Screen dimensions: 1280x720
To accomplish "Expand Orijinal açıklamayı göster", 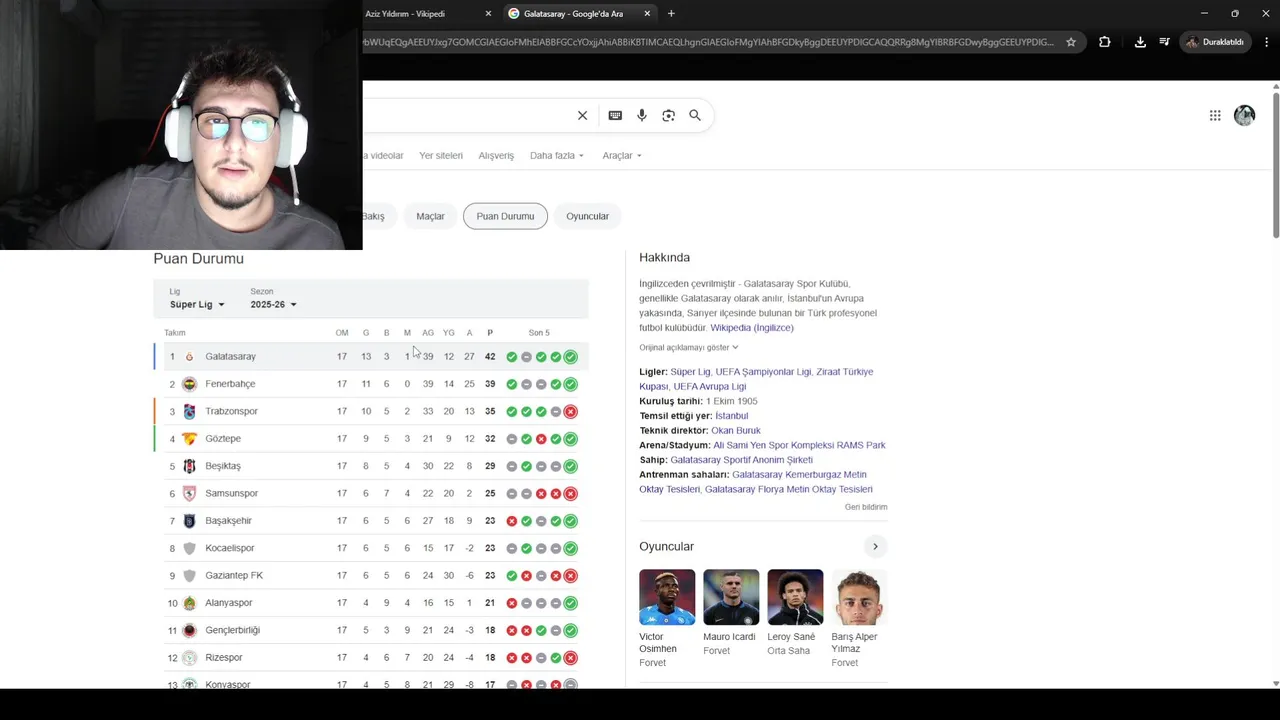I will (x=689, y=347).
